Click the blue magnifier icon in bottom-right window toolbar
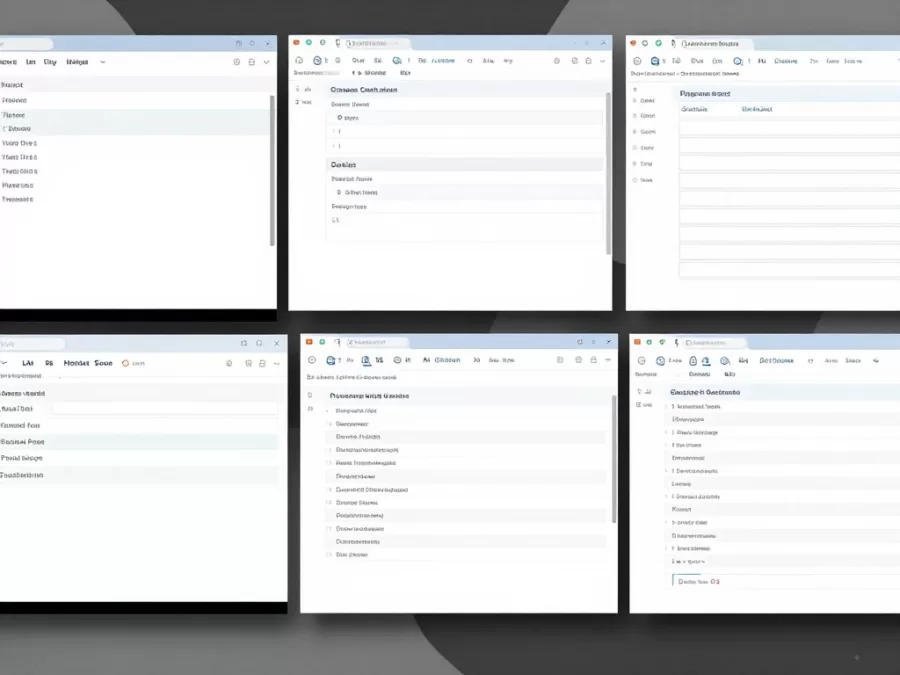 (x=725, y=361)
